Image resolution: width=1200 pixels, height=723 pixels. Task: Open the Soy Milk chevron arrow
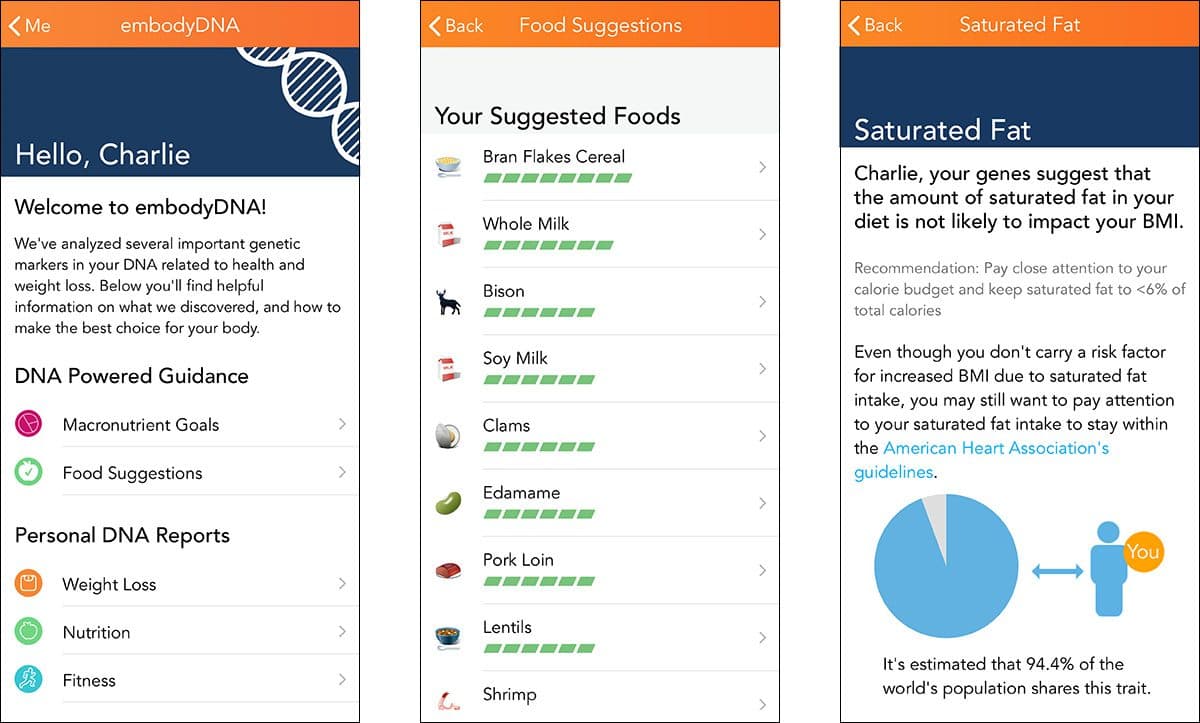click(762, 369)
